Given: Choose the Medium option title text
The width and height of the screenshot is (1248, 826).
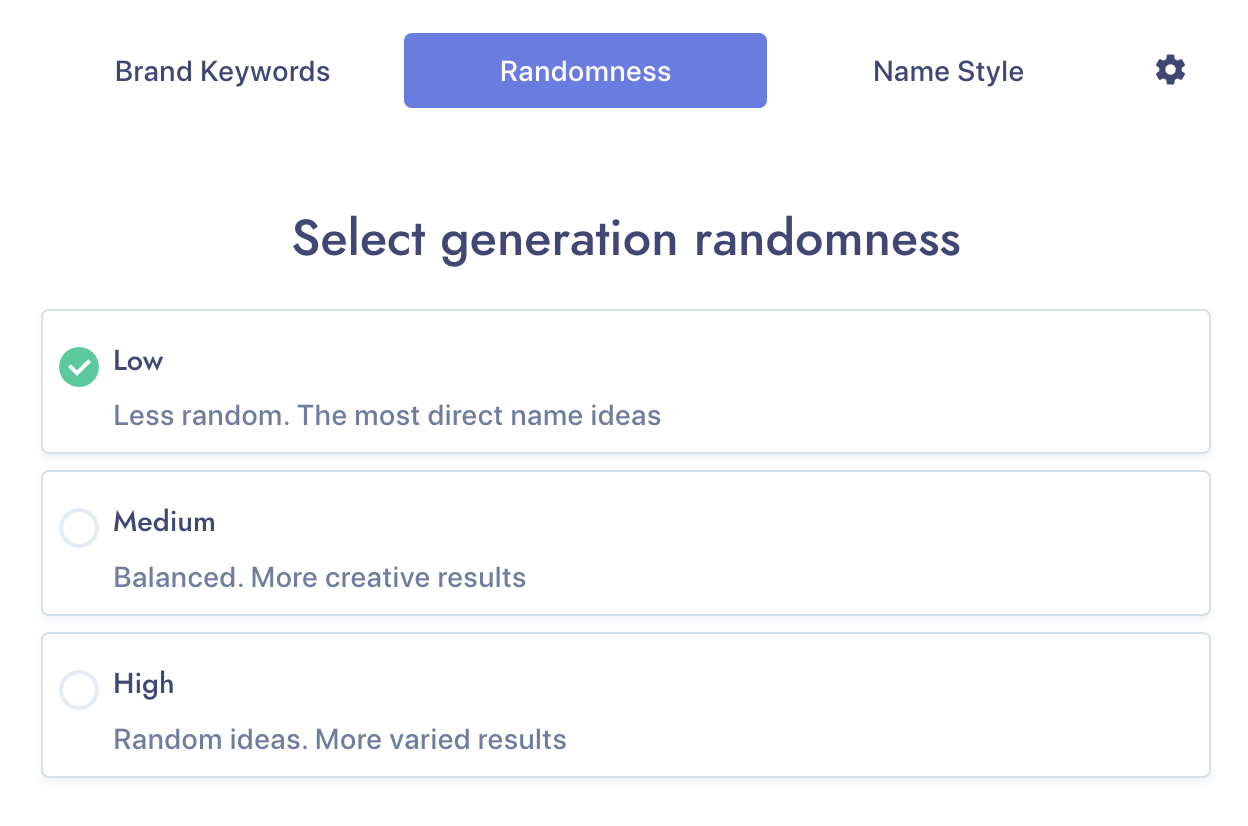Looking at the screenshot, I should pos(164,522).
